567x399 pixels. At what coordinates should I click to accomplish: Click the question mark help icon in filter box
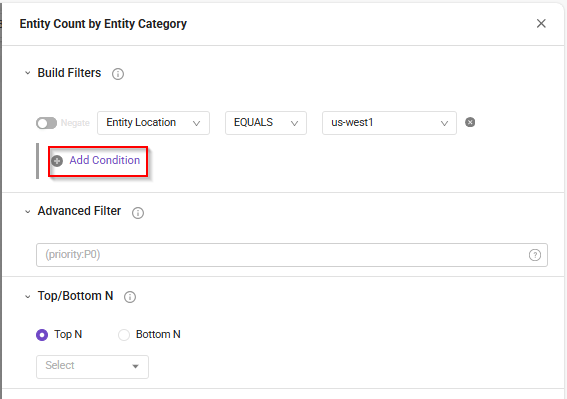[x=535, y=255]
